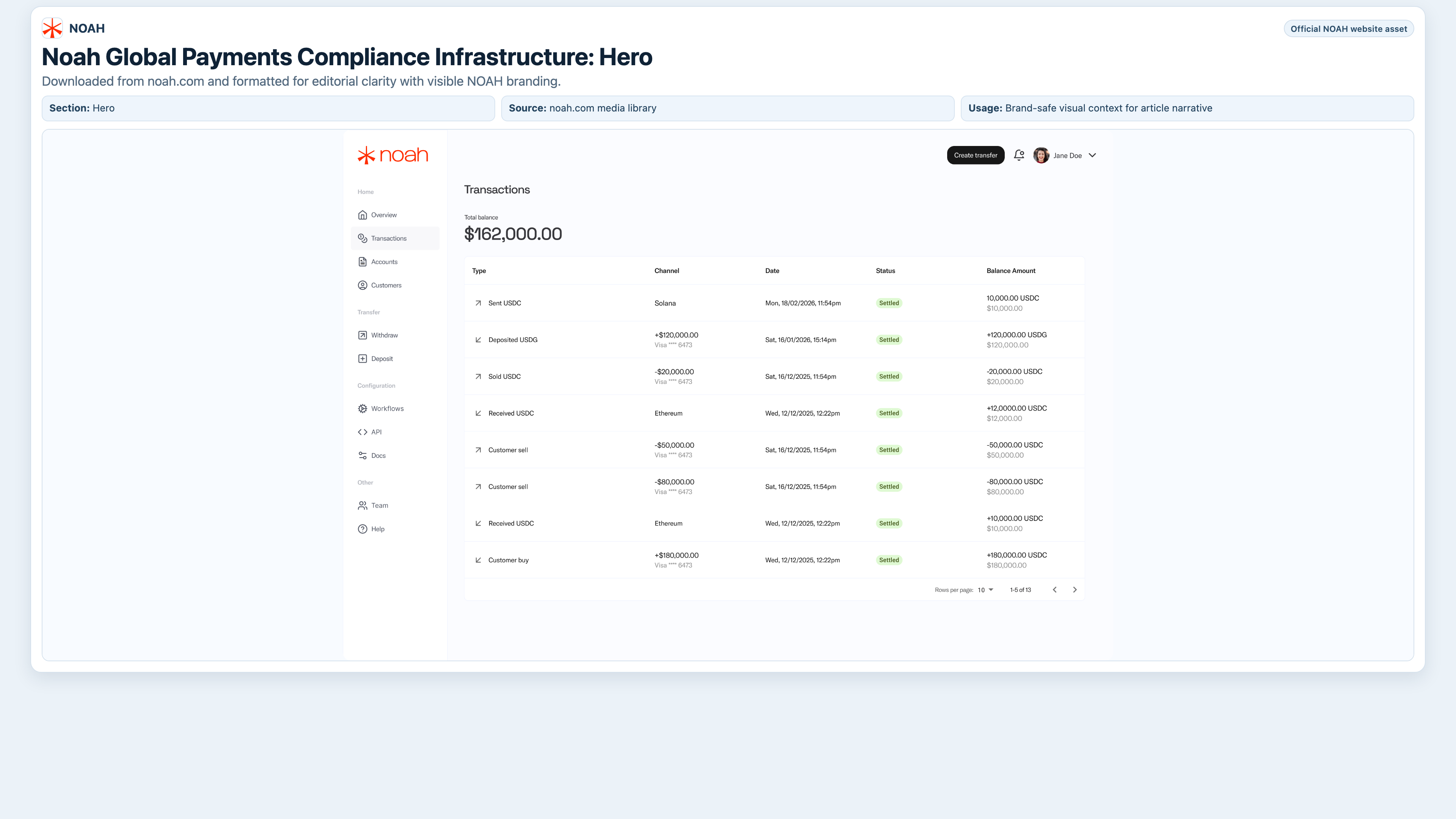Click the Docs sidebar item
Image resolution: width=1456 pixels, height=819 pixels.
click(x=378, y=455)
